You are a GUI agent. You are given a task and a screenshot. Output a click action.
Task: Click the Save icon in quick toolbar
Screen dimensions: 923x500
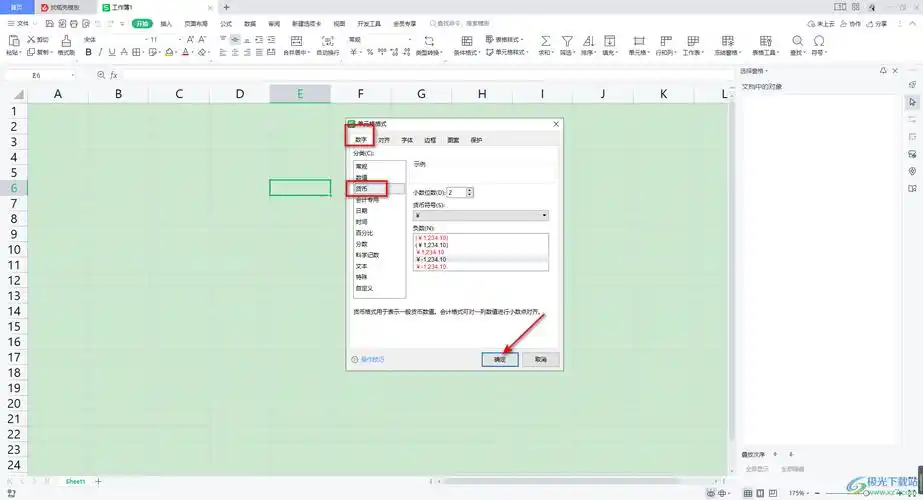(x=49, y=24)
